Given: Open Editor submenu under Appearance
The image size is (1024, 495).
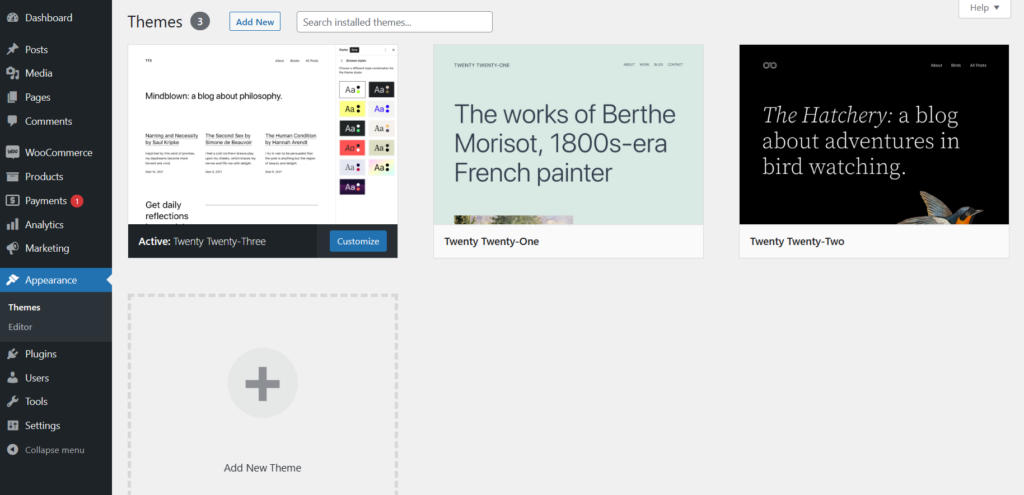Looking at the screenshot, I should (x=20, y=327).
